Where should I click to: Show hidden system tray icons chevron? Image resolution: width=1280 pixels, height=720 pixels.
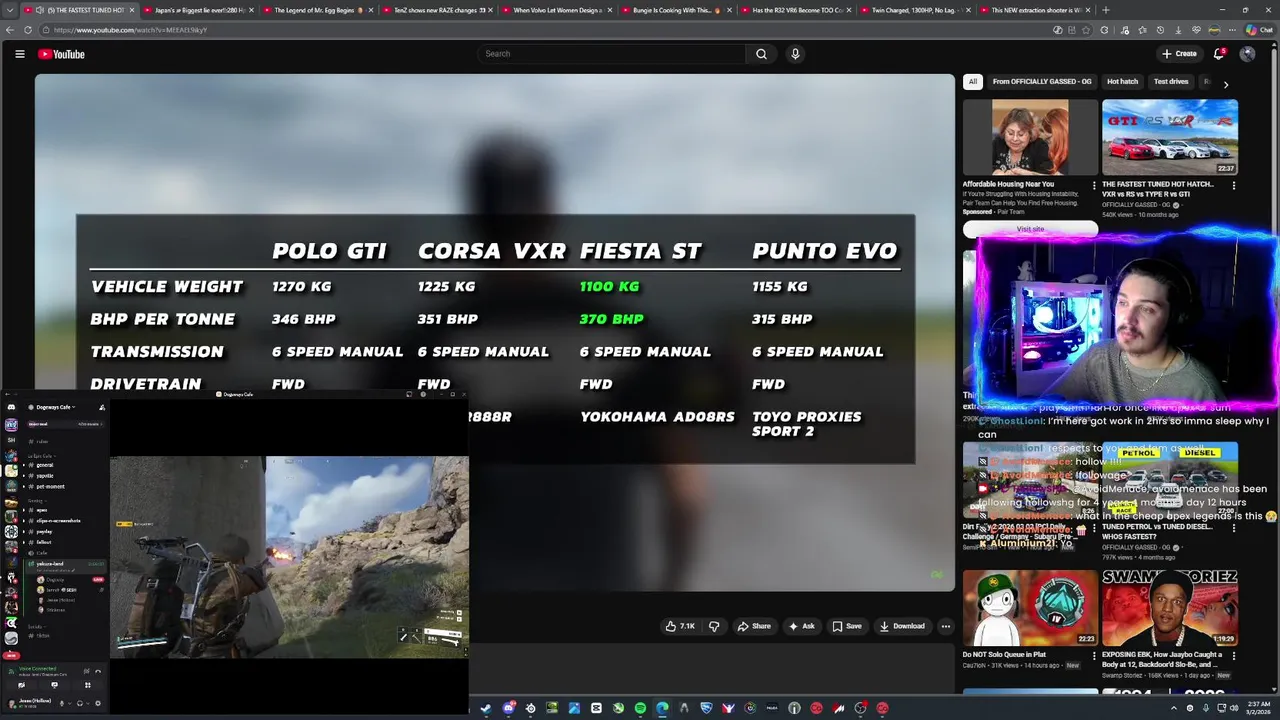point(1174,708)
